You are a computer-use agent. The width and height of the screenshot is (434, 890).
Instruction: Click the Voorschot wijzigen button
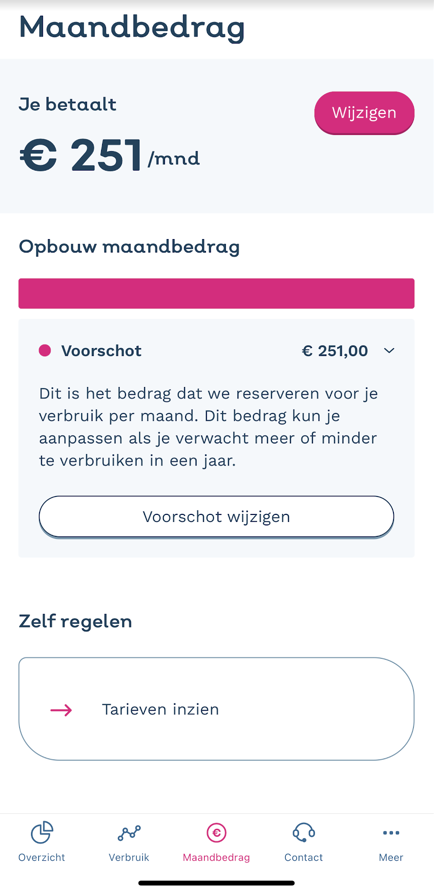216,517
